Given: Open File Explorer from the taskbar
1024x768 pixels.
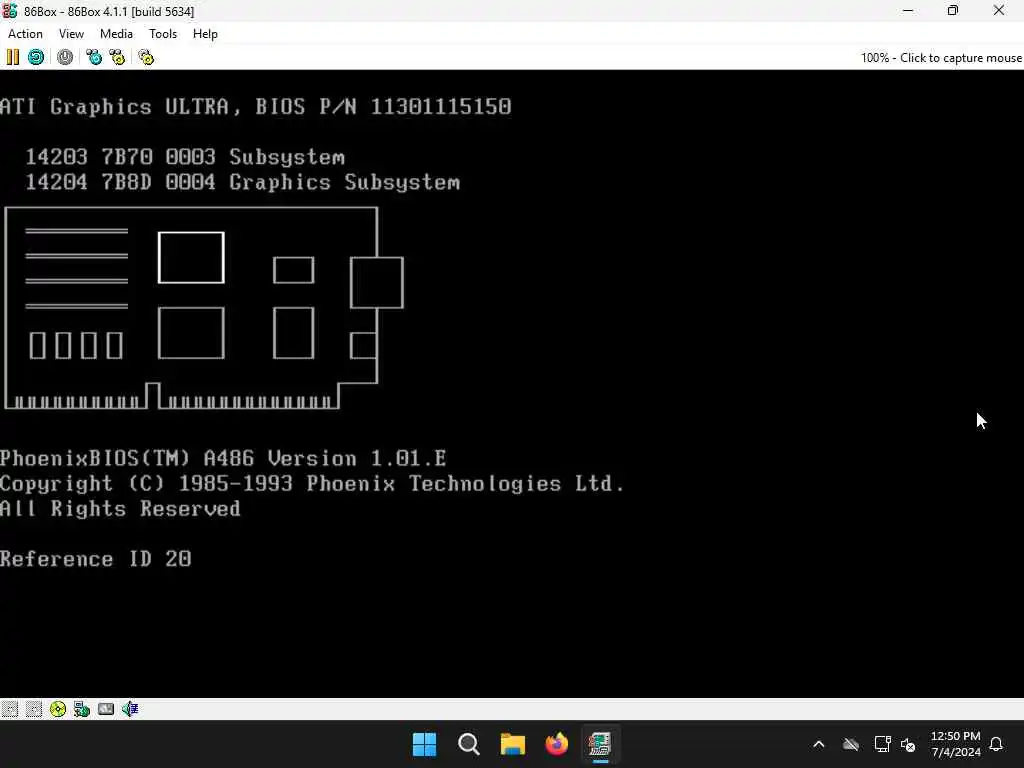Looking at the screenshot, I should tap(513, 744).
